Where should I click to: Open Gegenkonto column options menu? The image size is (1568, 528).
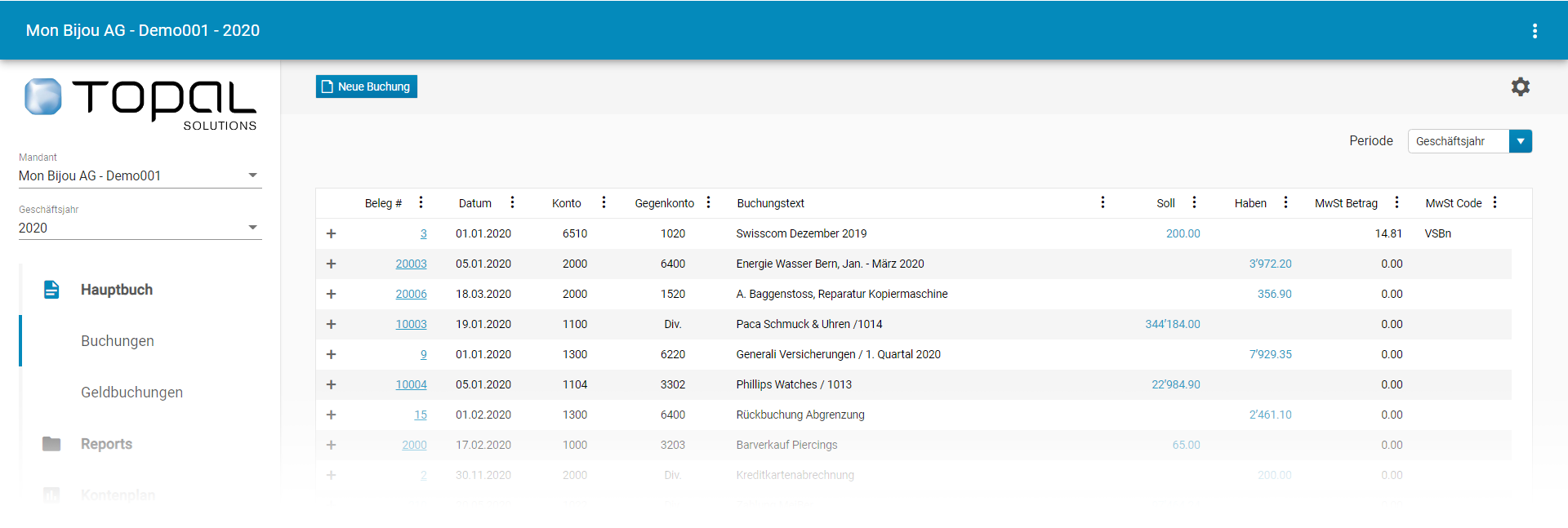[x=708, y=202]
